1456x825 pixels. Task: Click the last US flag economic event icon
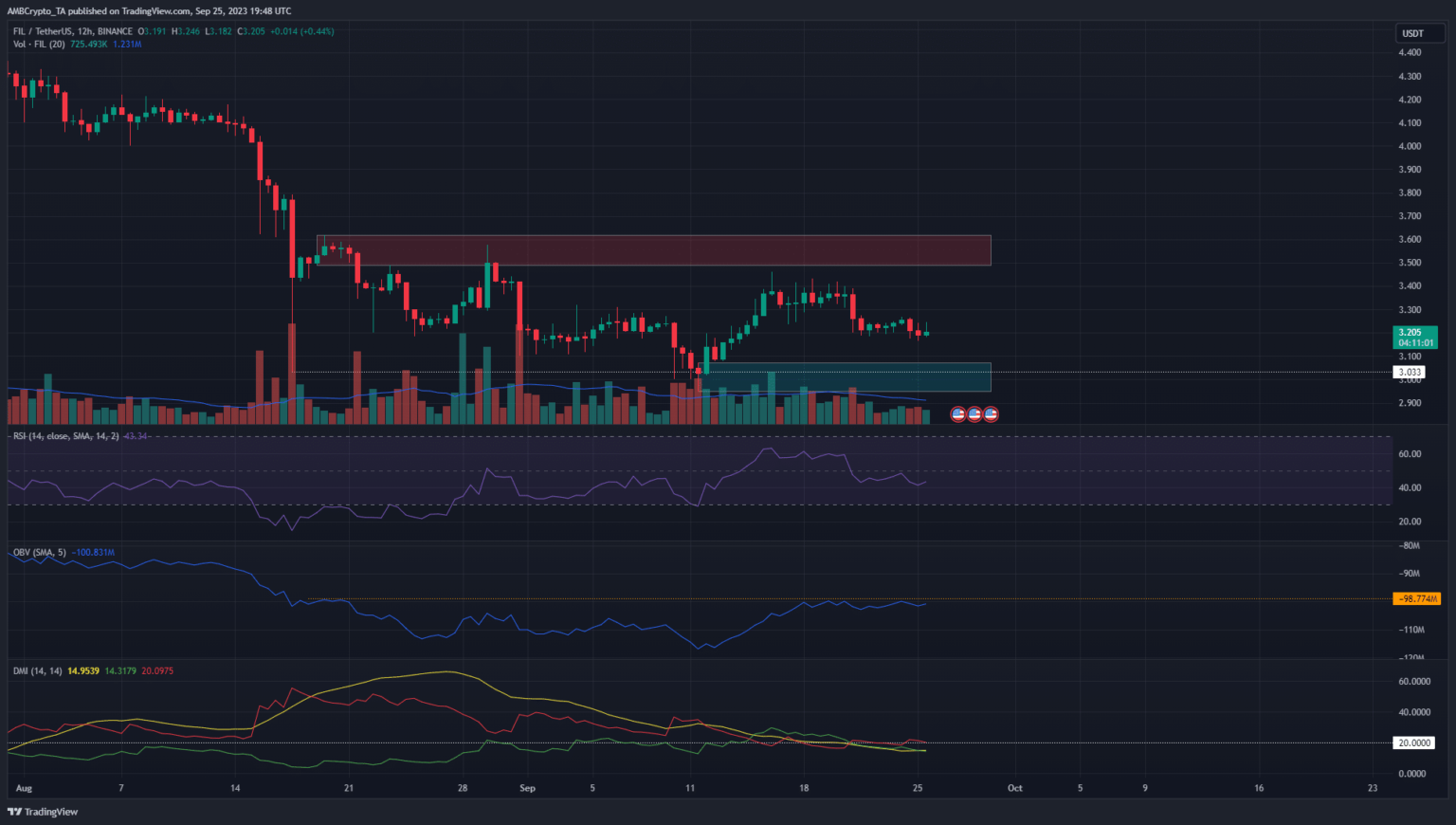[x=991, y=414]
